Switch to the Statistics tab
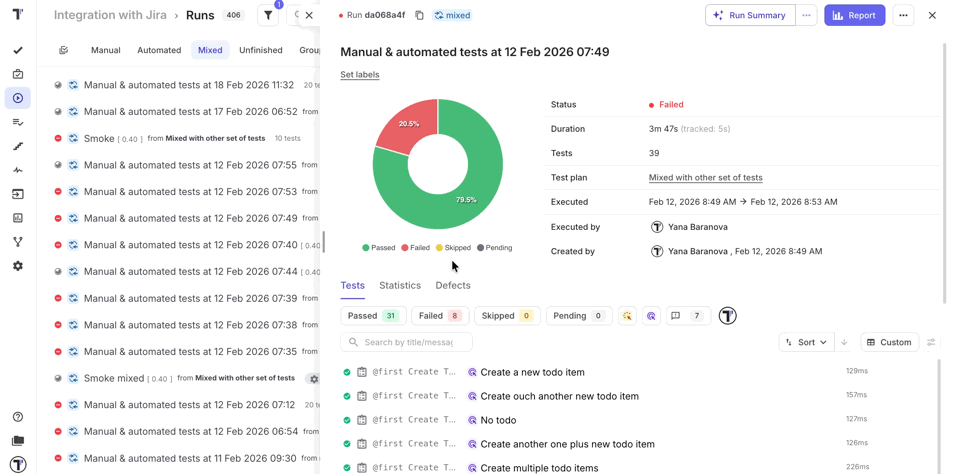The image size is (960, 474). tap(400, 286)
